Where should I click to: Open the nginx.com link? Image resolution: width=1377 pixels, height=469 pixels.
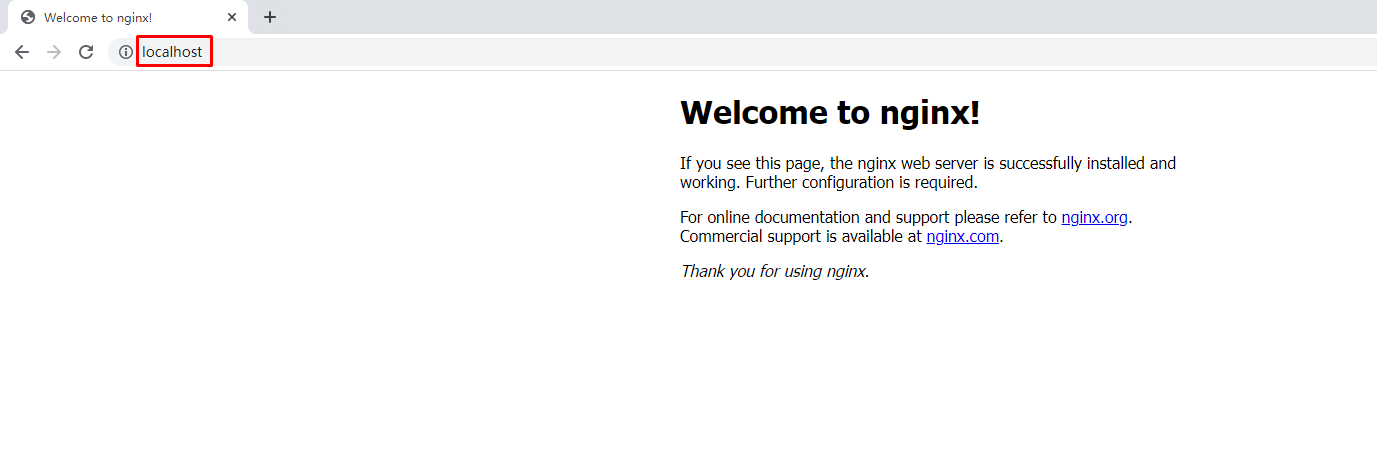tap(962, 237)
